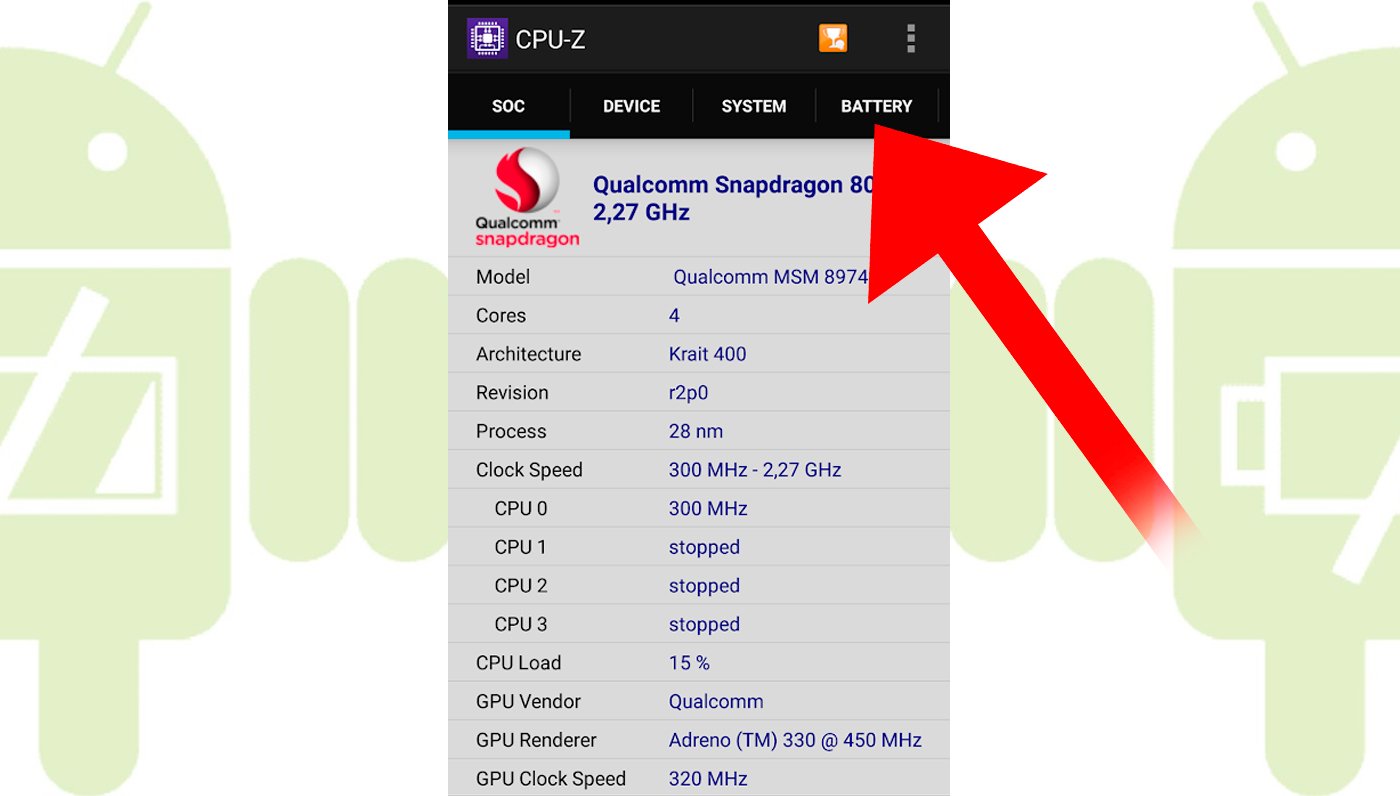
Task: Go to the BATTERY tab
Action: coord(877,106)
